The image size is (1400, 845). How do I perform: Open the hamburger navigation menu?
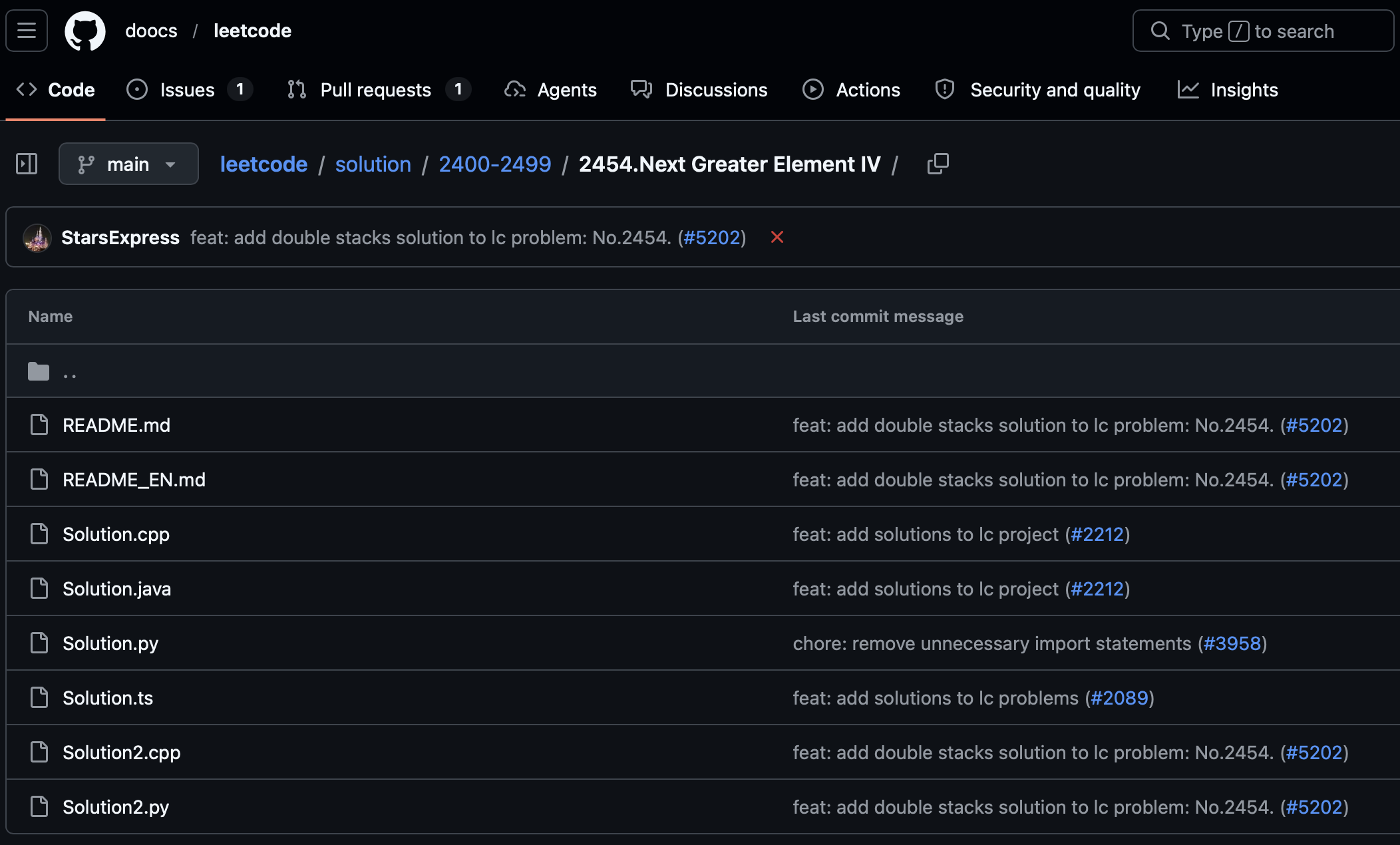click(27, 31)
